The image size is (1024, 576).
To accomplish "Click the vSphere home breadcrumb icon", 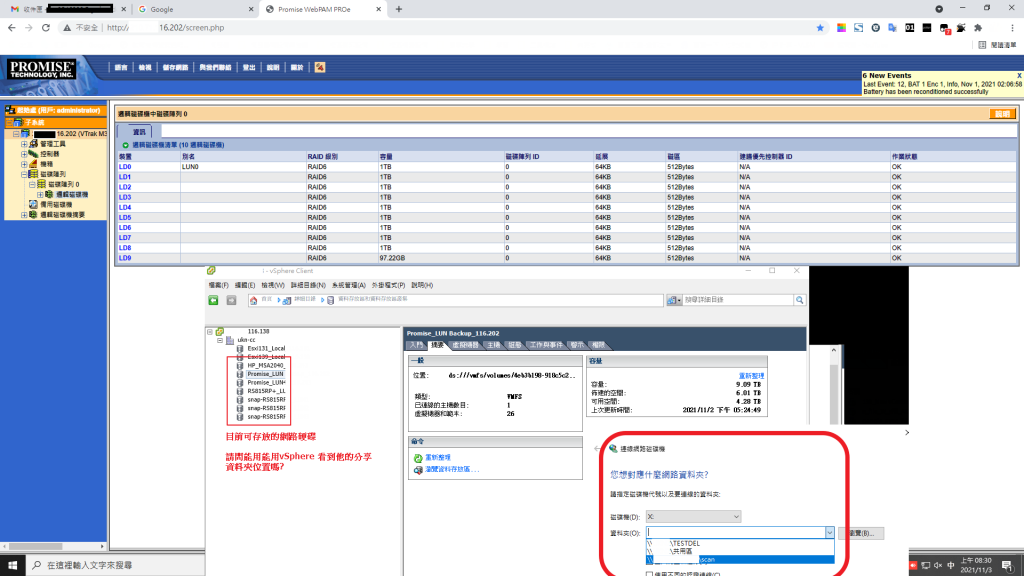I will (253, 300).
